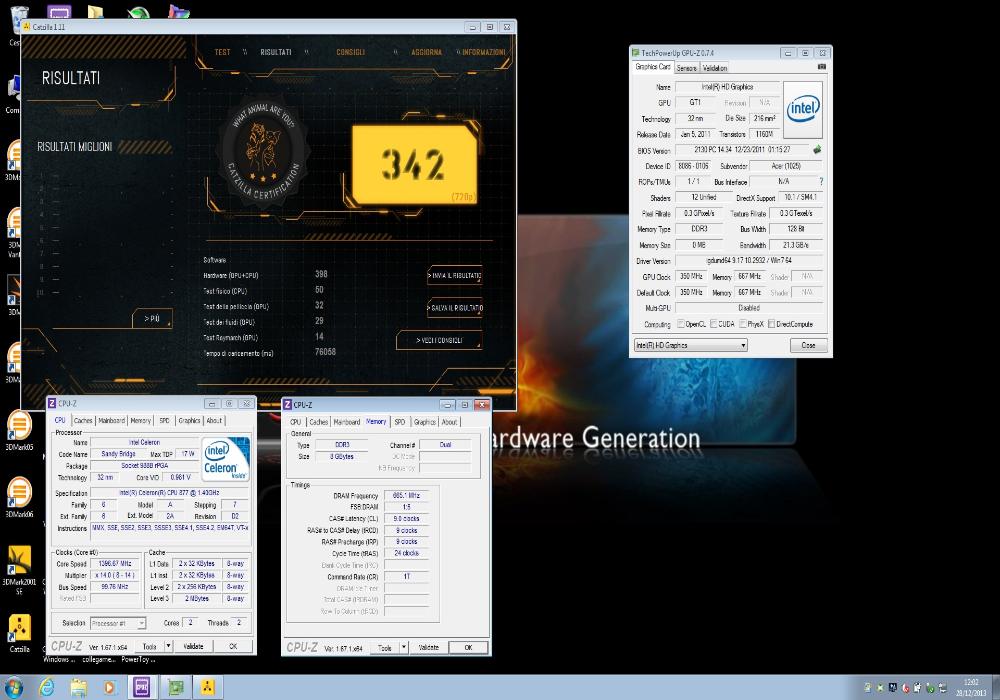This screenshot has height=700, width=1000.
Task: Switch to the GPU-Z taskbar button
Action: (175, 687)
